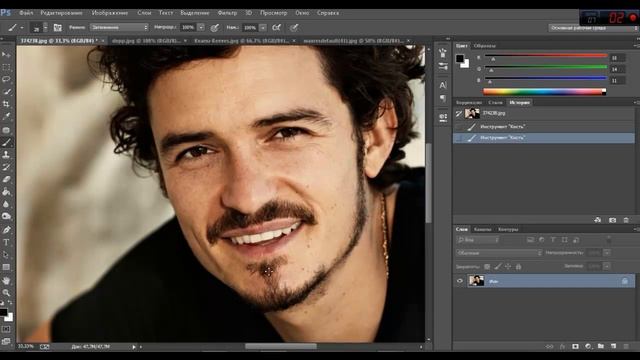Select the Zoom tool
Image resolution: width=640 pixels, height=360 pixels.
click(x=6, y=293)
